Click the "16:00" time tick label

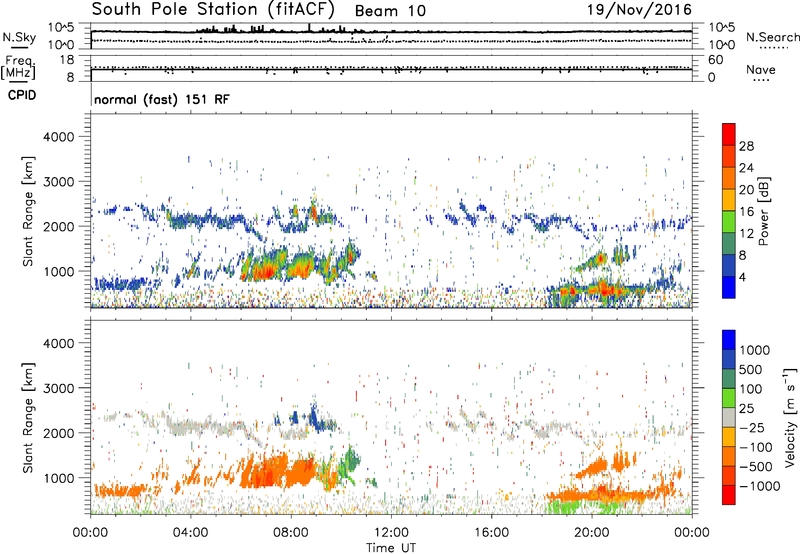(x=491, y=533)
